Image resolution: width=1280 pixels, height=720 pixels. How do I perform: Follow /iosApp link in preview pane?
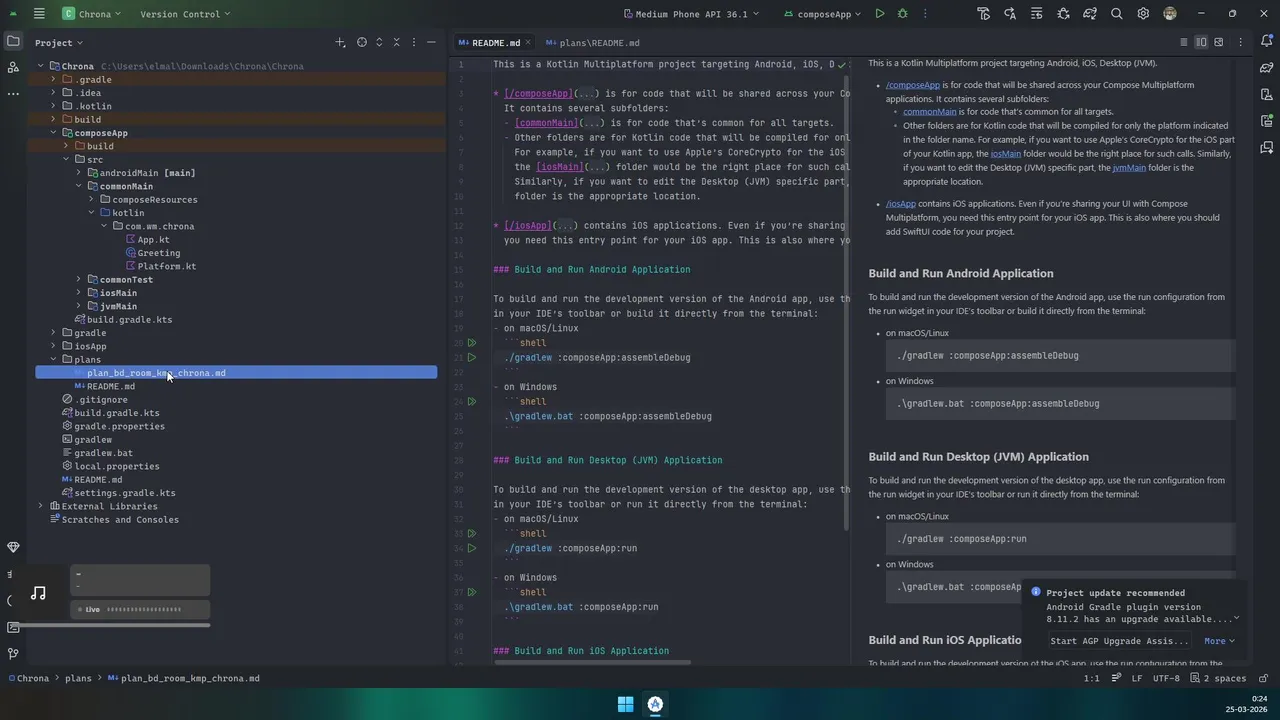pyautogui.click(x=901, y=204)
